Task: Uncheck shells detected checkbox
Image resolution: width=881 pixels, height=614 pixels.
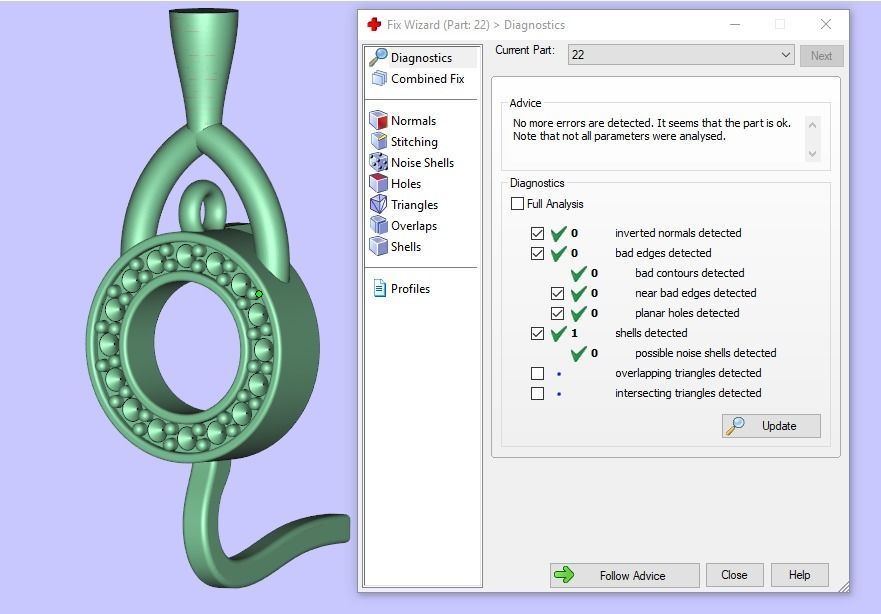Action: click(x=537, y=334)
